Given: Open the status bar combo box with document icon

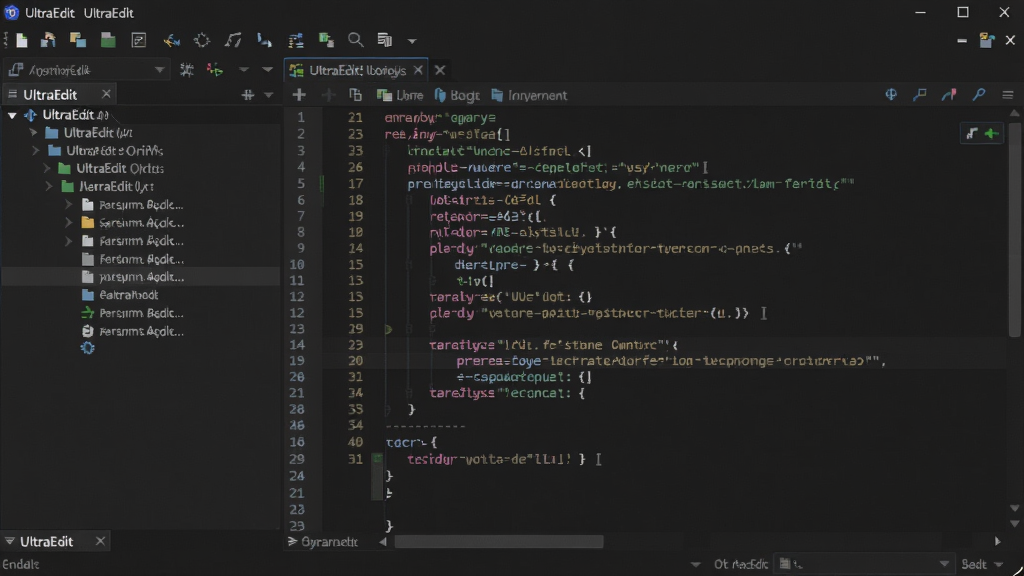Looking at the screenshot, I should click(865, 564).
